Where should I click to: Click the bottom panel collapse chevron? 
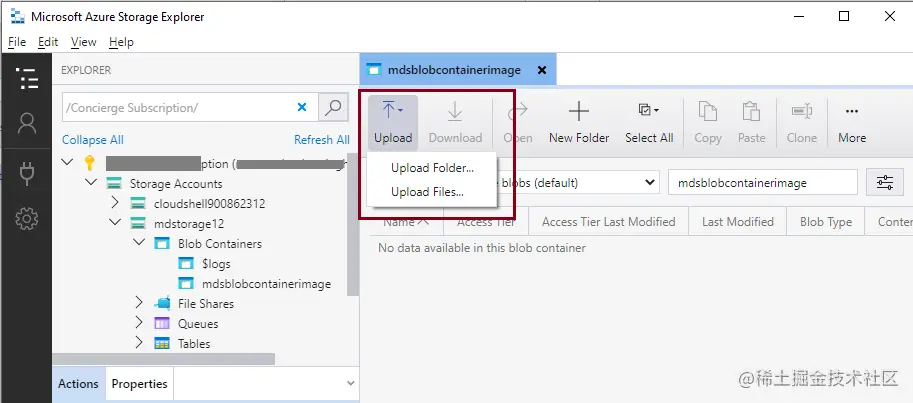pyautogui.click(x=351, y=383)
